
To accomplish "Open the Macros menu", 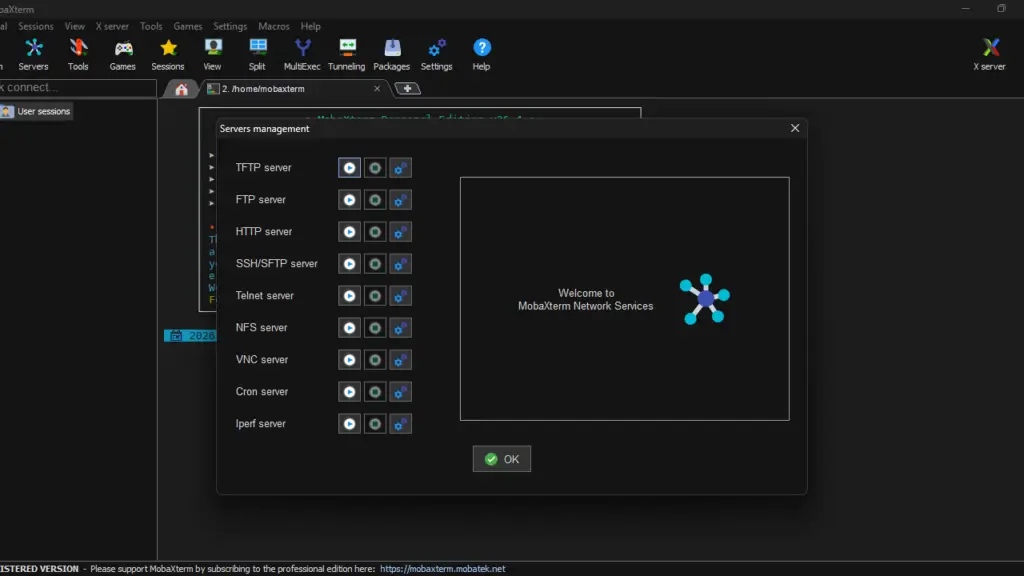I will click(x=274, y=26).
